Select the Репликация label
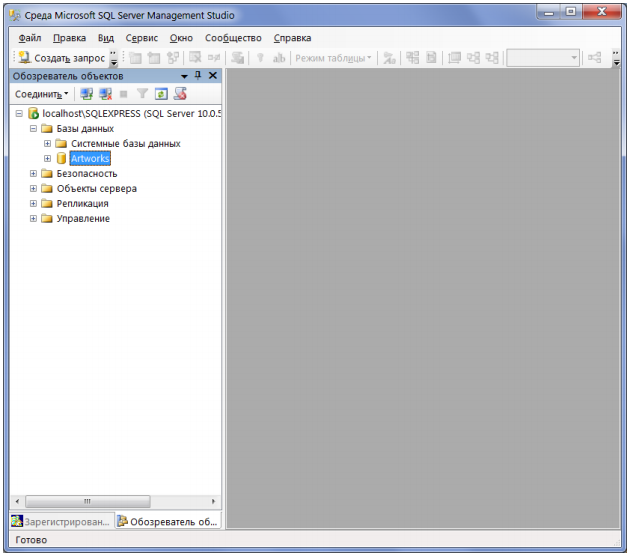Image resolution: width=630 pixels, height=556 pixels. 82,203
